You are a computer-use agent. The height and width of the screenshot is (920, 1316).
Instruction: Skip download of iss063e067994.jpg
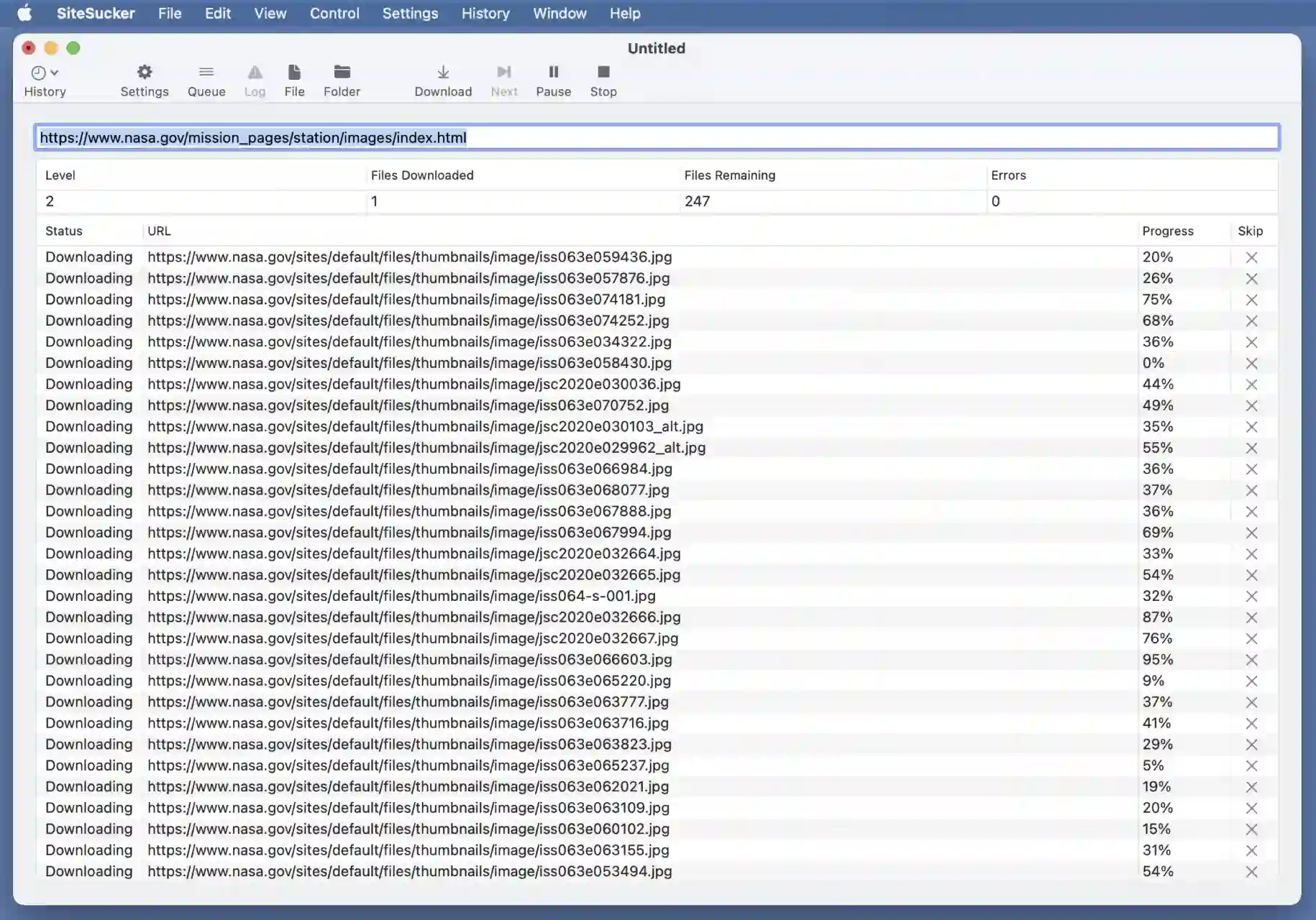[x=1251, y=533]
